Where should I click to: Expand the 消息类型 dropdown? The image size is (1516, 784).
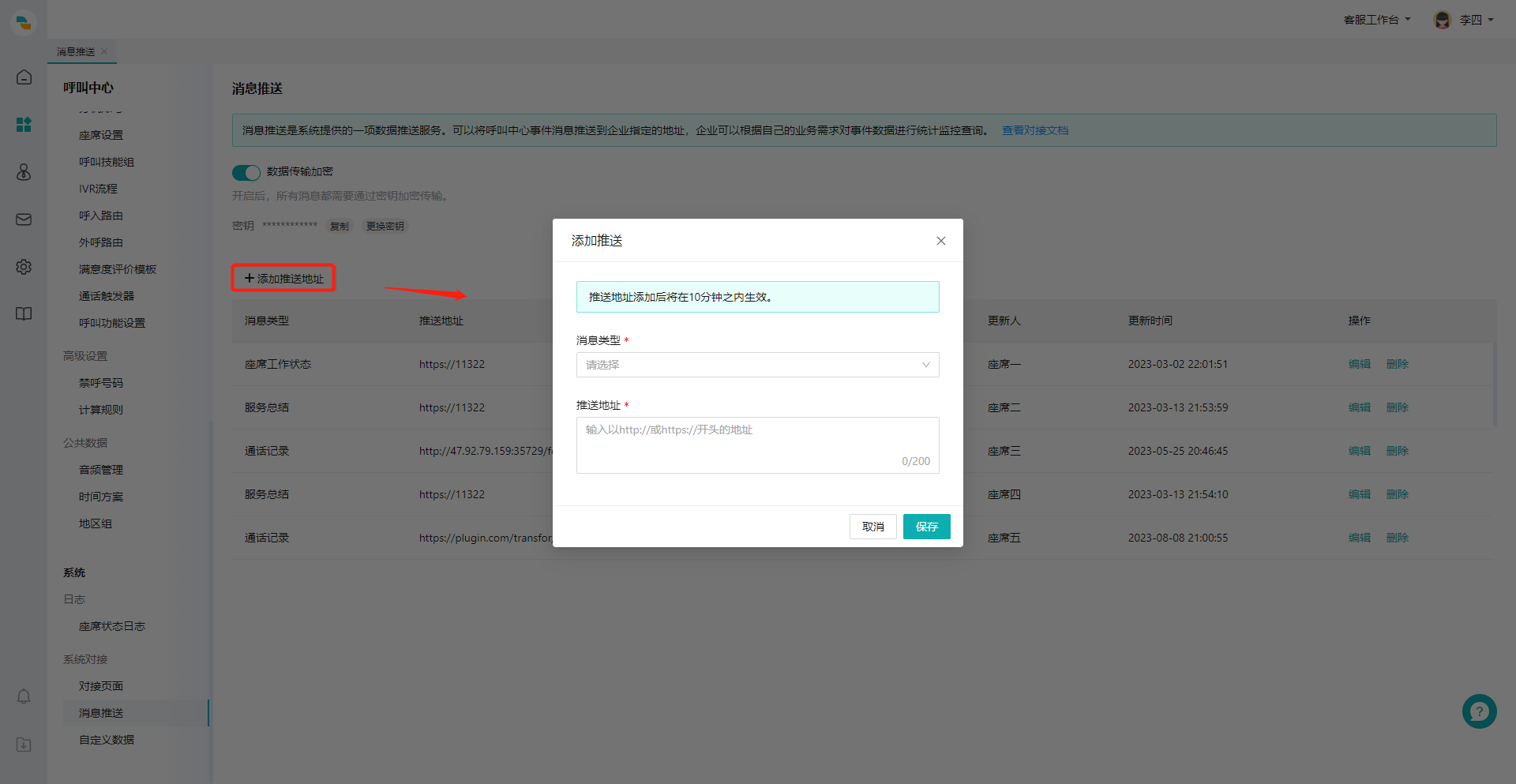click(x=757, y=365)
